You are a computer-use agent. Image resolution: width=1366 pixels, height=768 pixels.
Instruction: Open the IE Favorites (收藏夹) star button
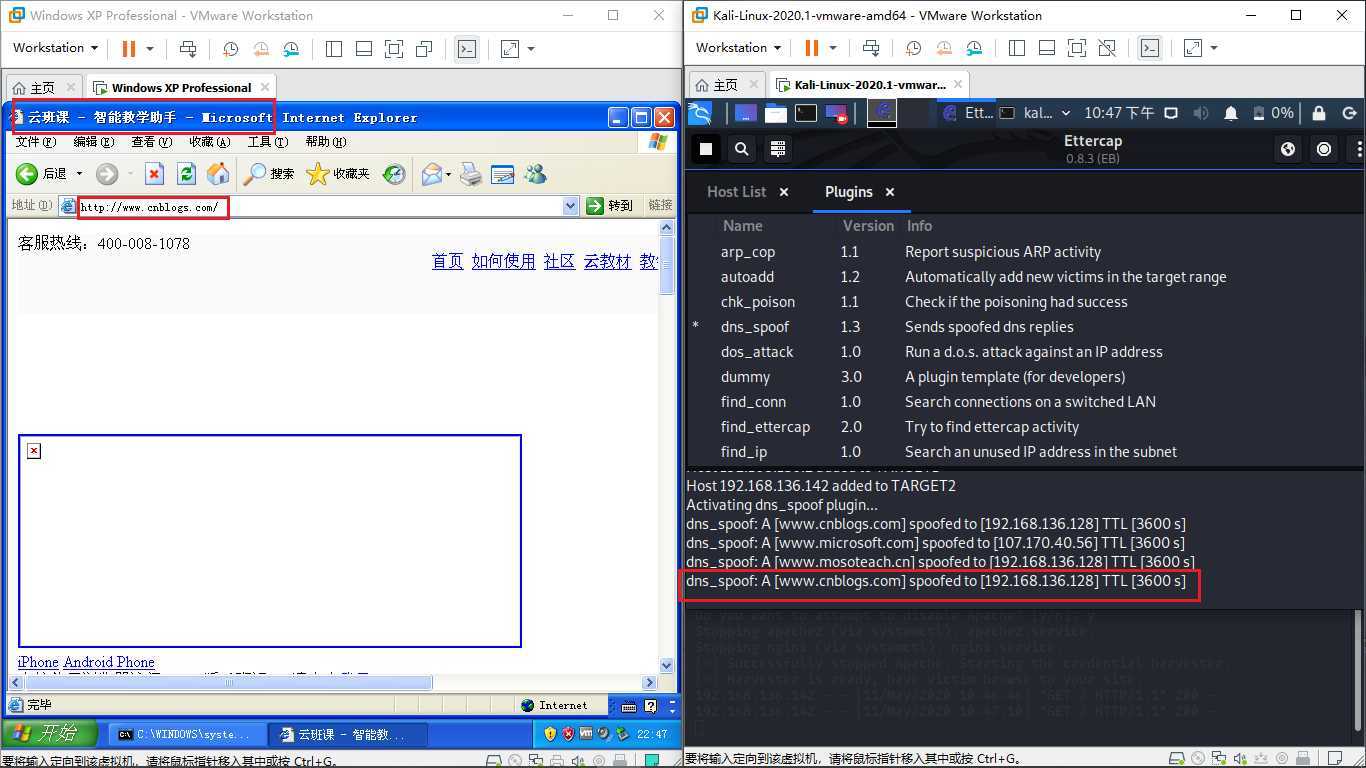pos(338,174)
